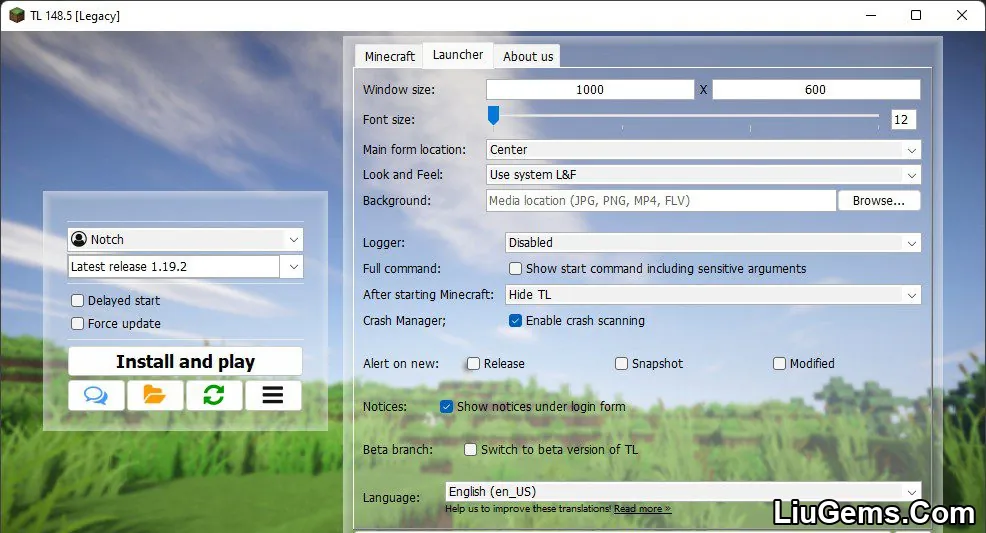Click the Background media location input field
This screenshot has width=986, height=533.
660,201
